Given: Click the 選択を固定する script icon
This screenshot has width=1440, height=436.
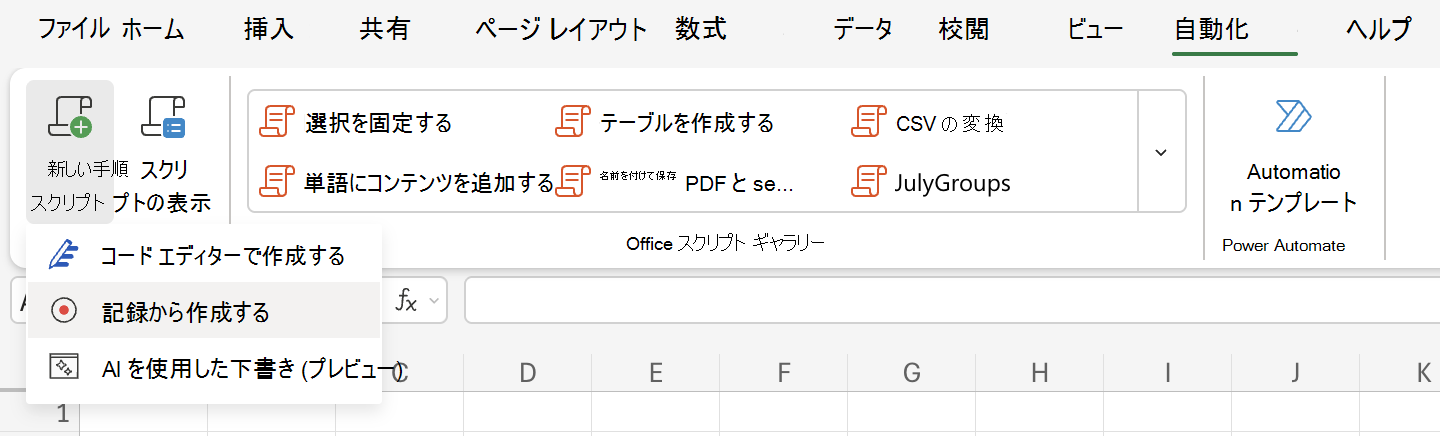Looking at the screenshot, I should tap(276, 123).
